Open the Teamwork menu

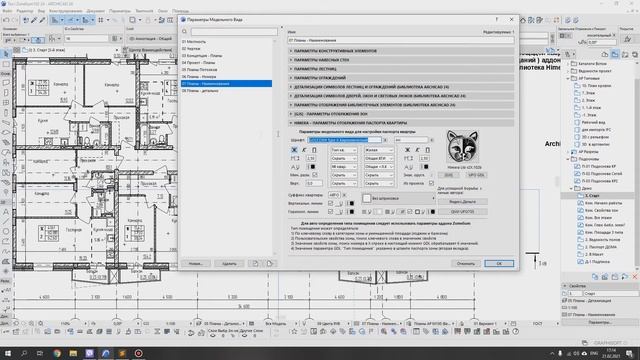[144, 11]
